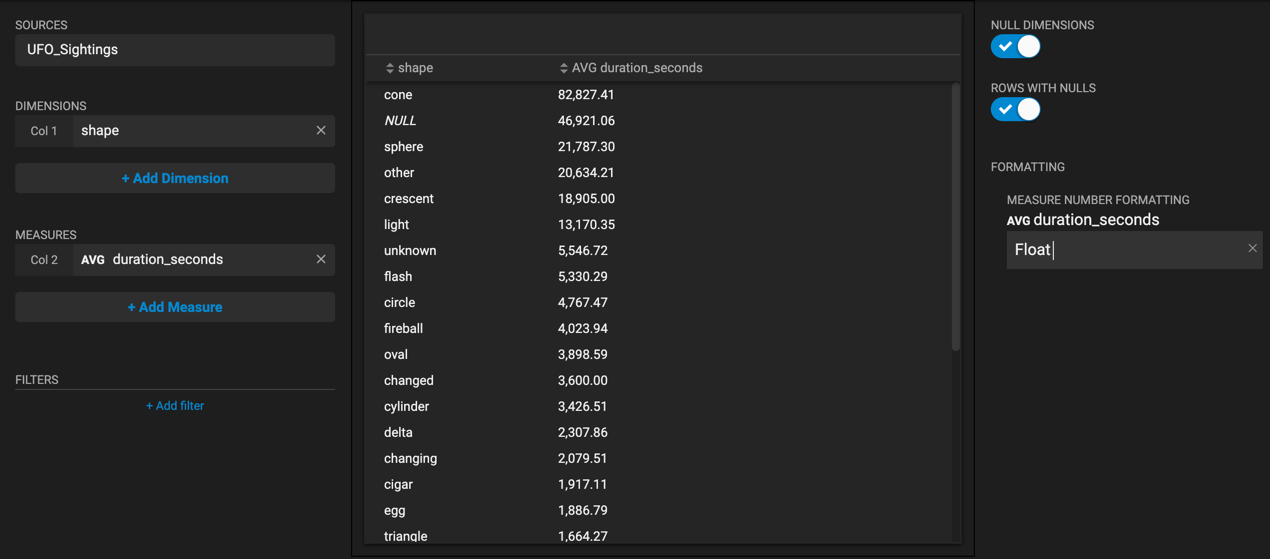1270x559 pixels.
Task: Click the Add filter link
Action: pyautogui.click(x=175, y=406)
